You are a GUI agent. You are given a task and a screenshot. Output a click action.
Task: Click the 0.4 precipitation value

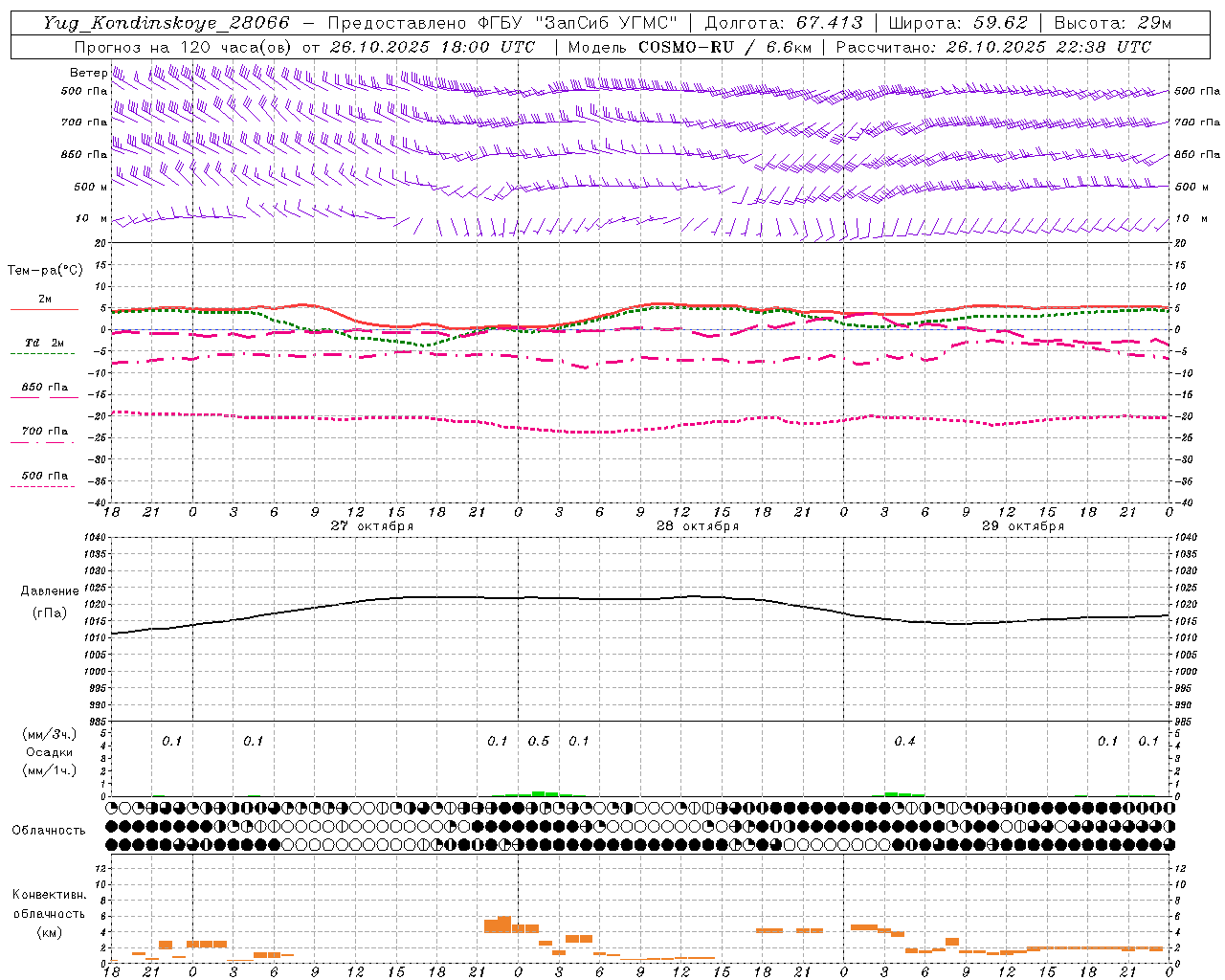click(x=904, y=741)
